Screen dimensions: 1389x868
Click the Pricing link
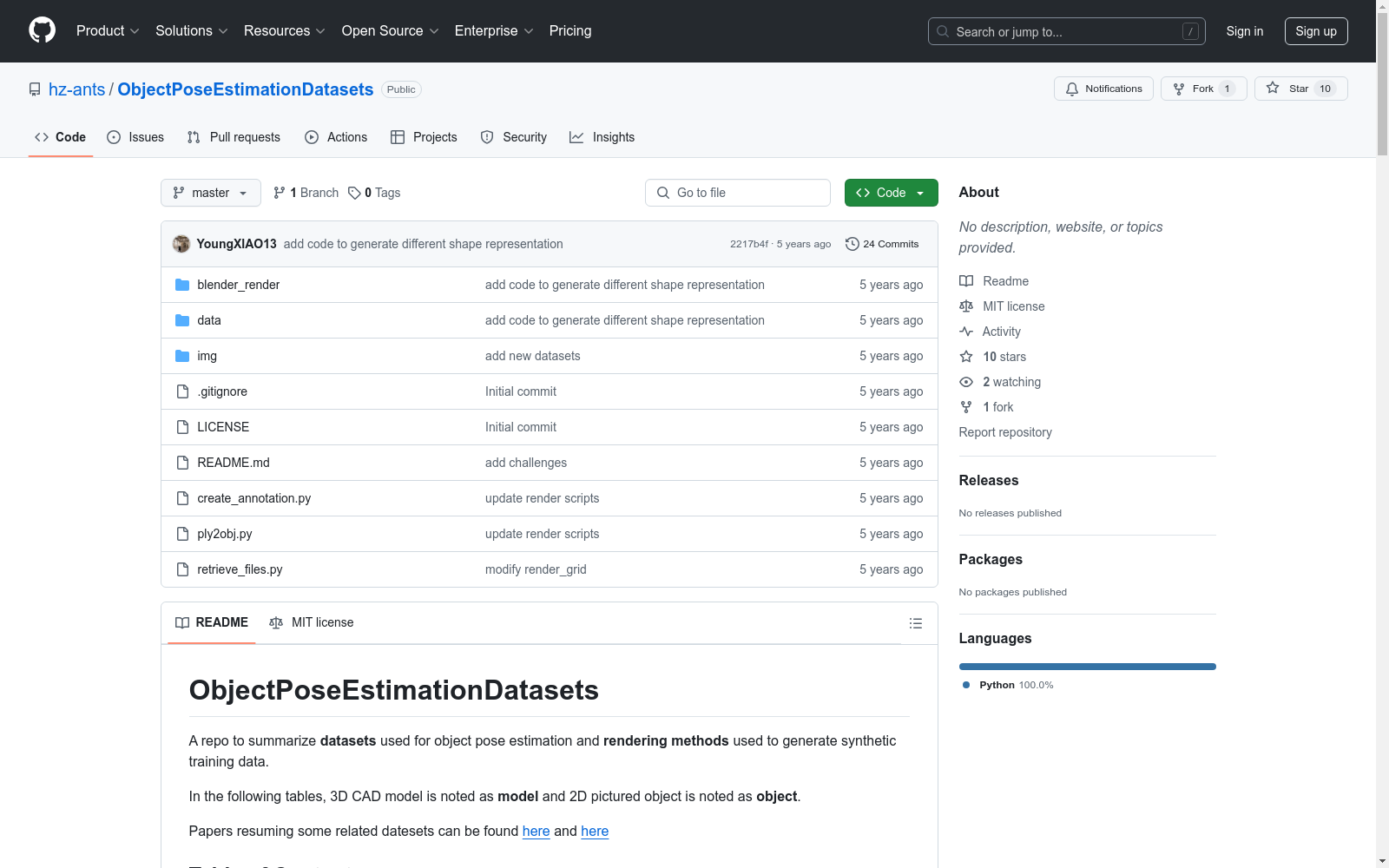(x=570, y=30)
